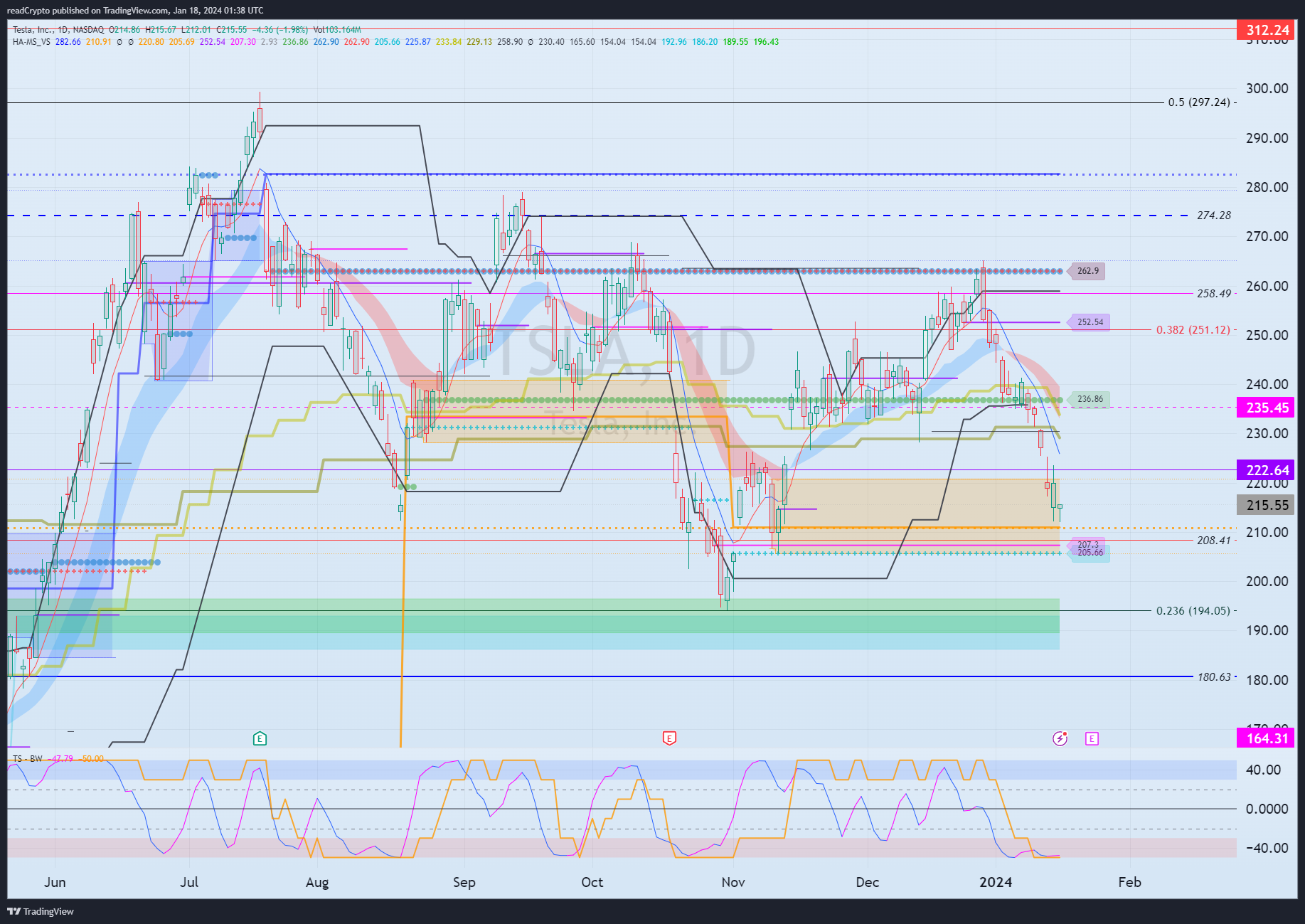Click the 190.00 price axis tick

(x=1267, y=631)
